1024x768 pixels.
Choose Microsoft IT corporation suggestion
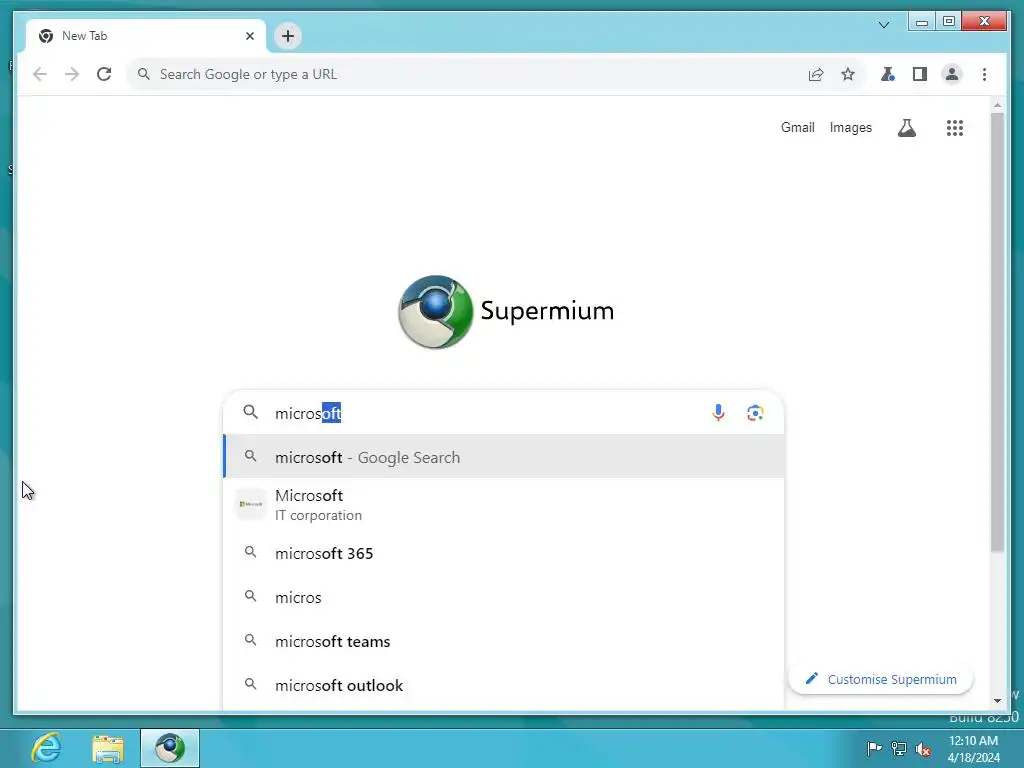coord(504,505)
